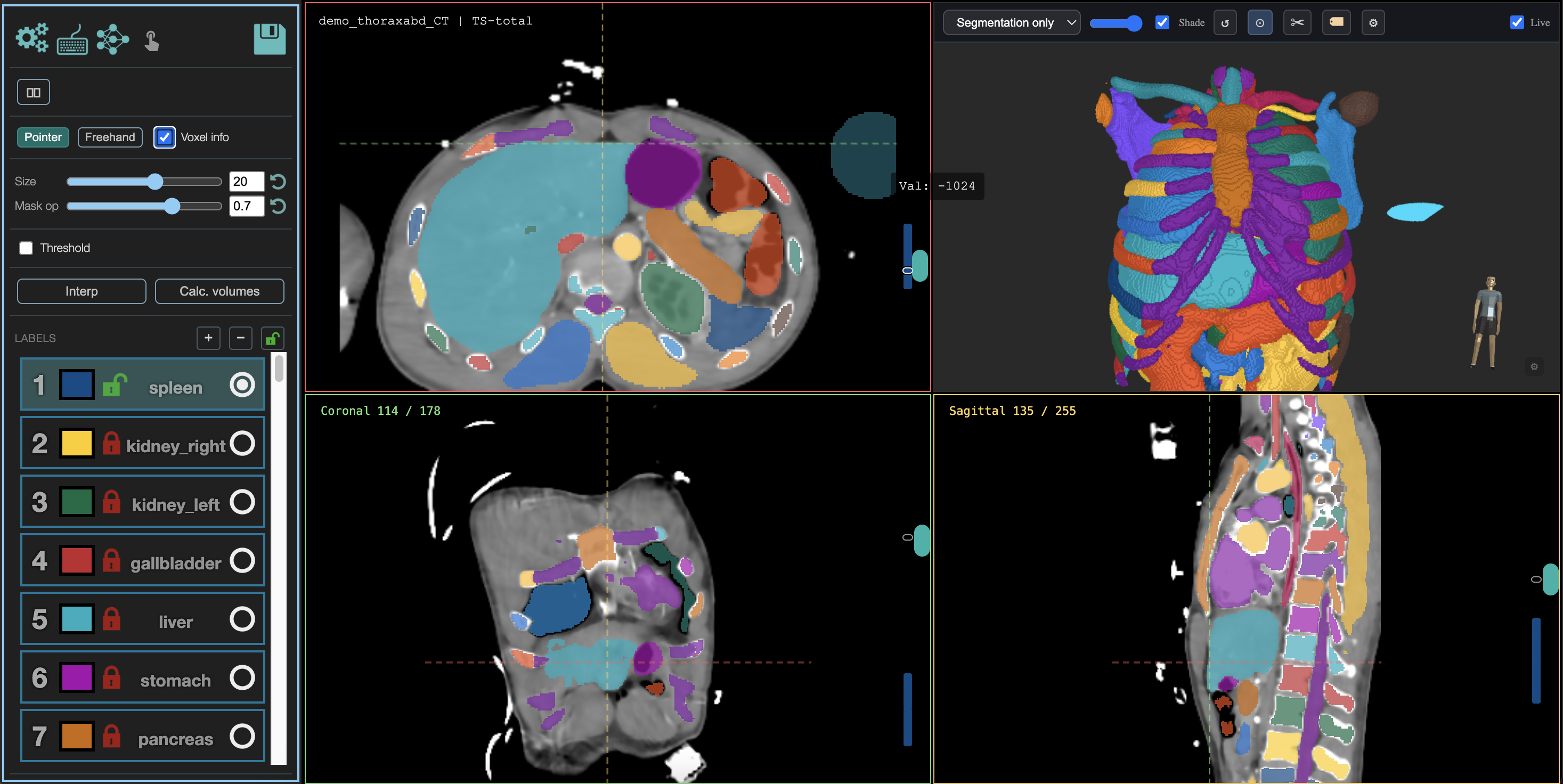
Task: Click the liver cyan color swatch
Action: coord(77,619)
